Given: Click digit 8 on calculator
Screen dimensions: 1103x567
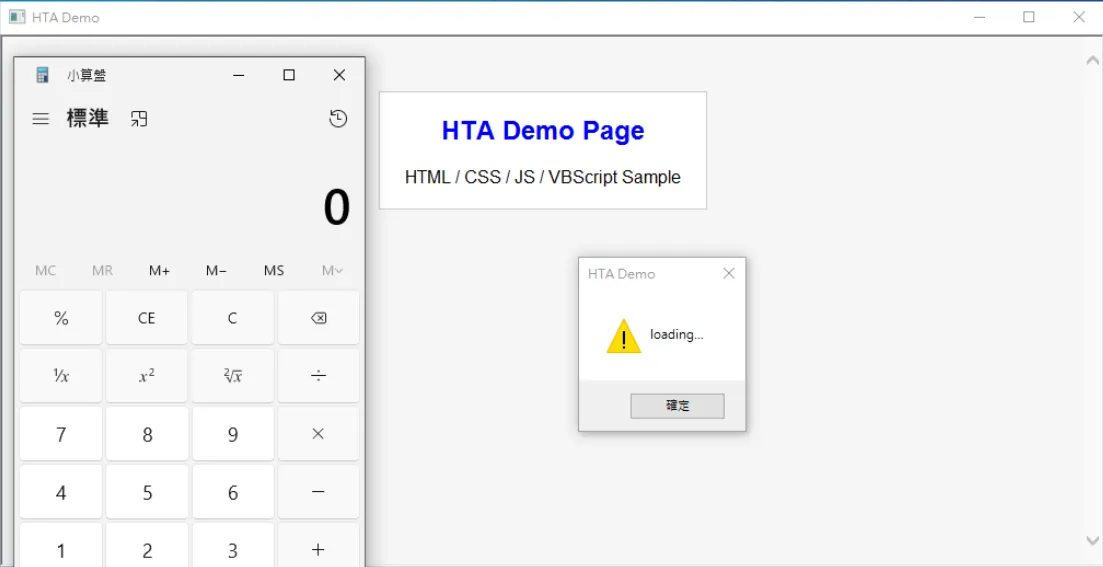Looking at the screenshot, I should tap(146, 434).
